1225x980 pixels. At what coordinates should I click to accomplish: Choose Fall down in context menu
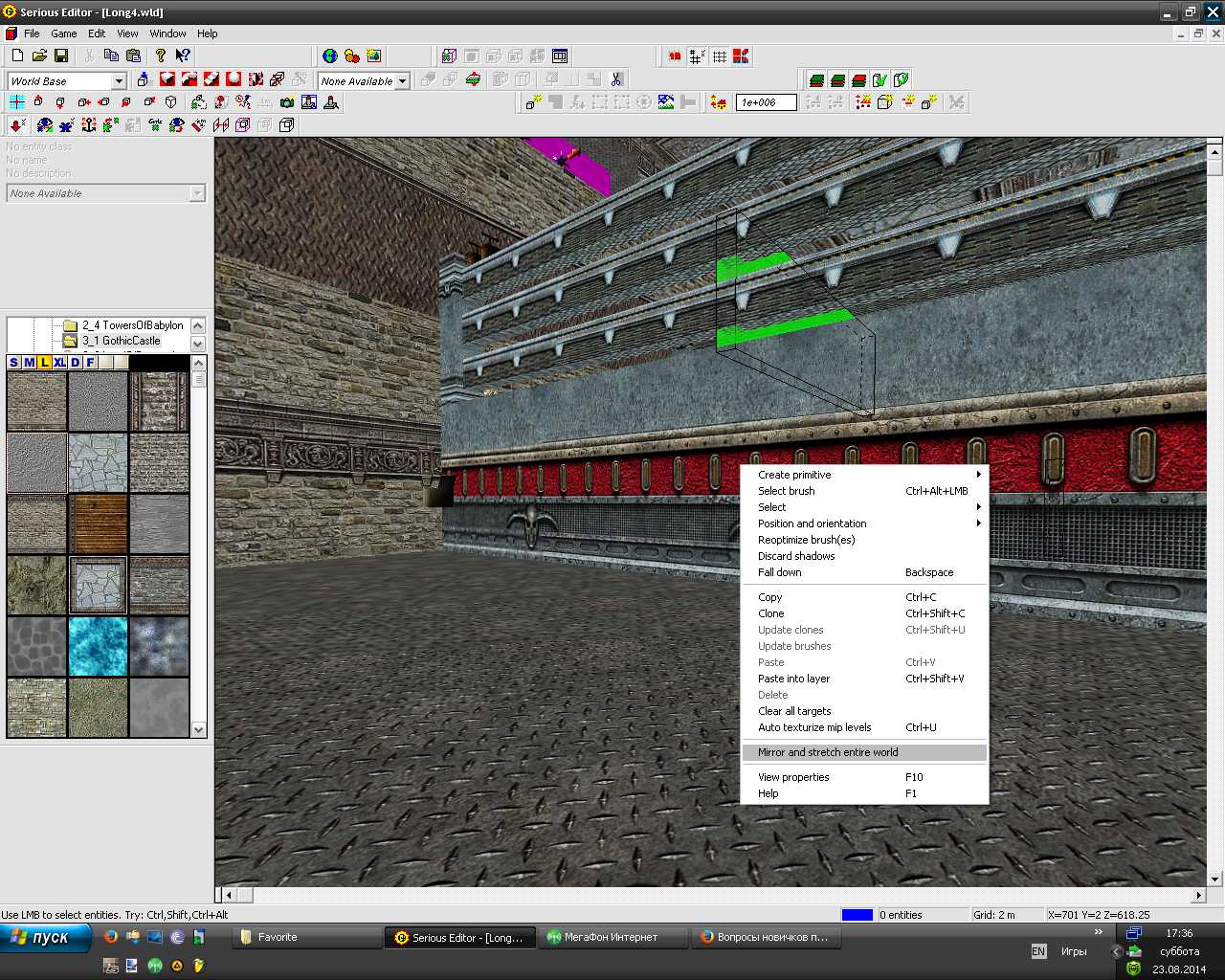pyautogui.click(x=864, y=572)
